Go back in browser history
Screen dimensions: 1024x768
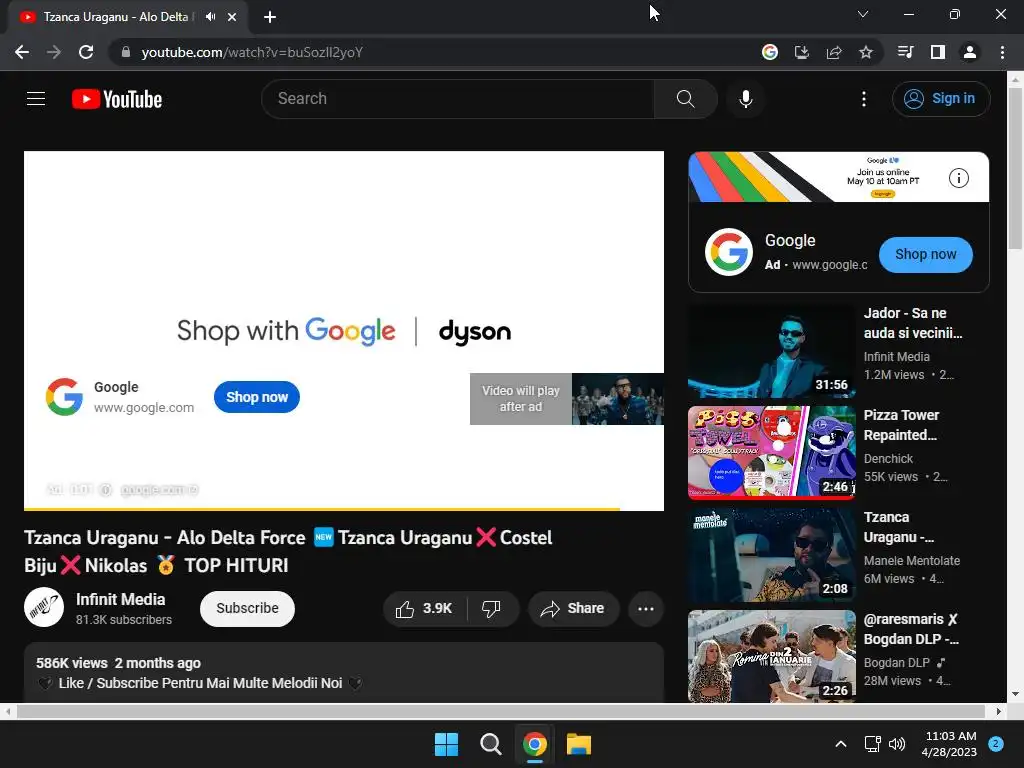(x=22, y=52)
